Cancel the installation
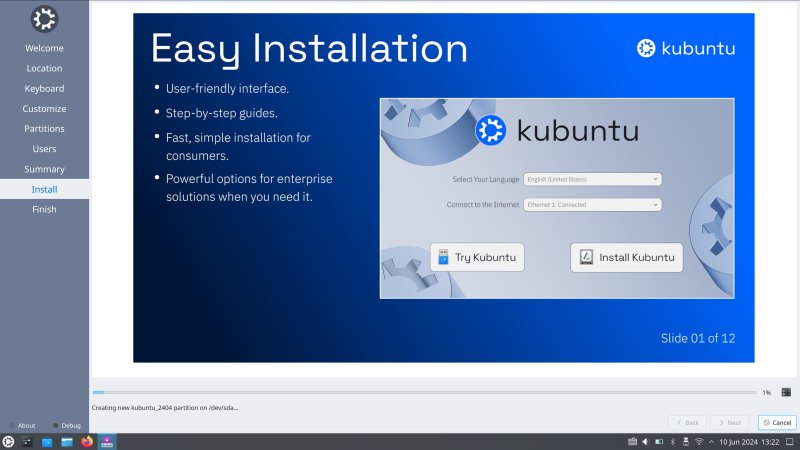The height and width of the screenshot is (450, 800). 777,422
